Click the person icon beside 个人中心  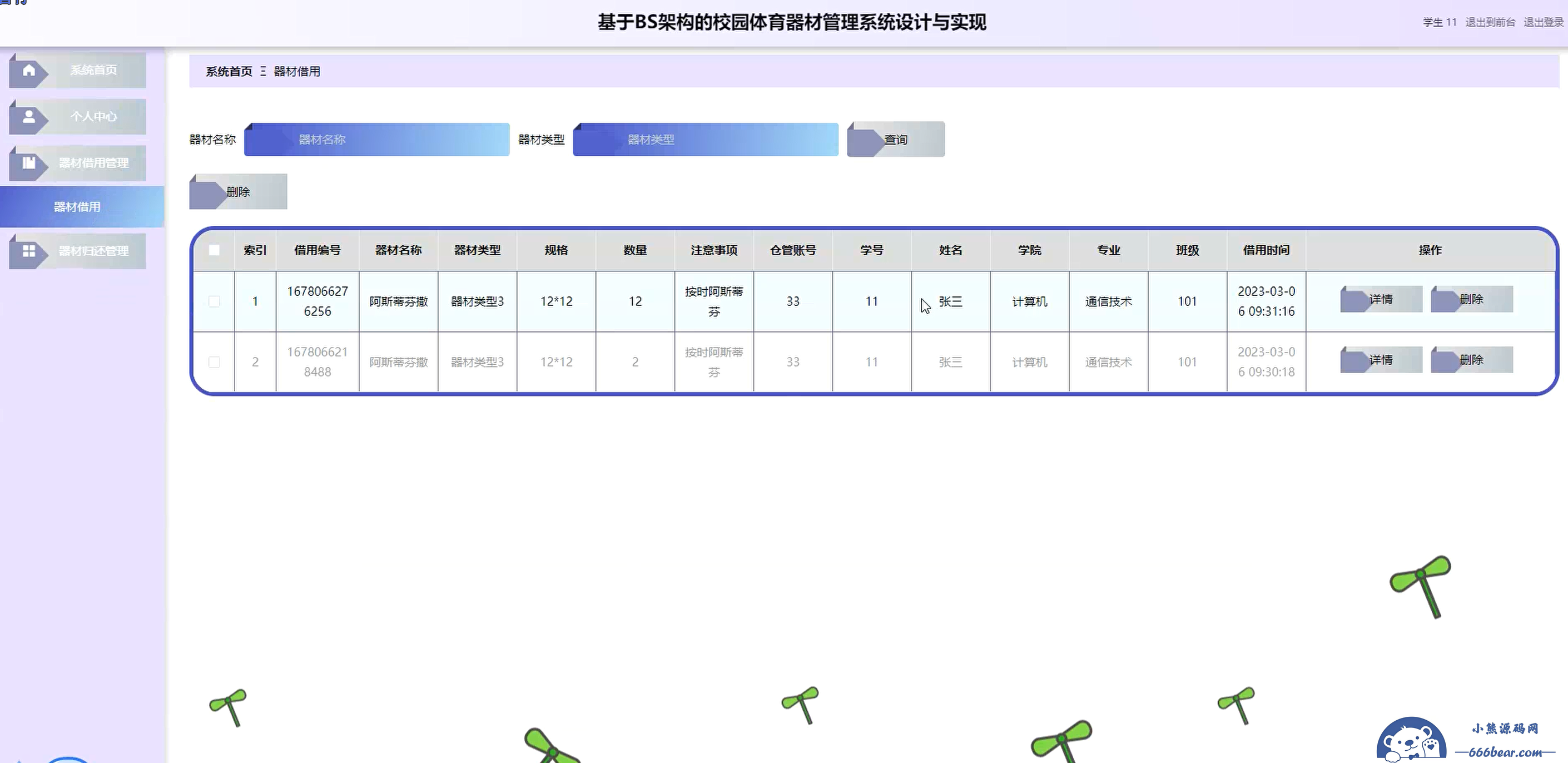[x=28, y=116]
